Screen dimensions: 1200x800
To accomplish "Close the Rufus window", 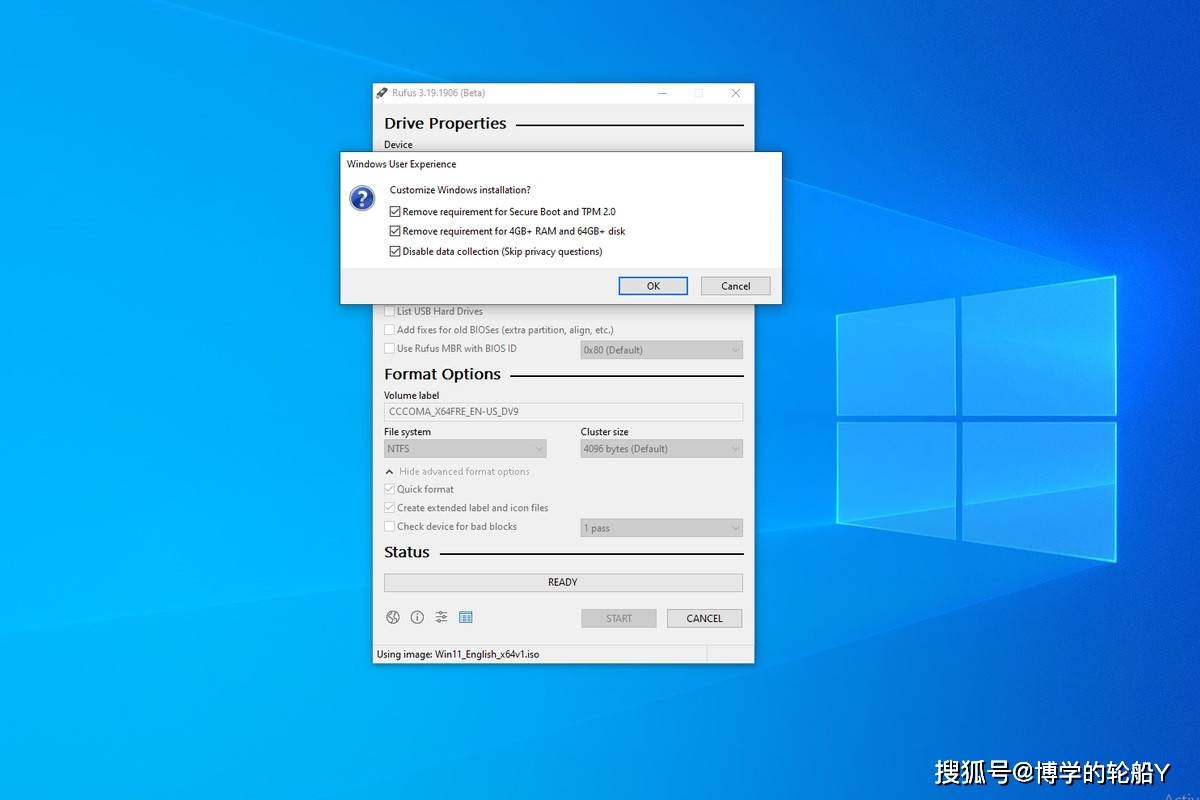I will pyautogui.click(x=736, y=93).
